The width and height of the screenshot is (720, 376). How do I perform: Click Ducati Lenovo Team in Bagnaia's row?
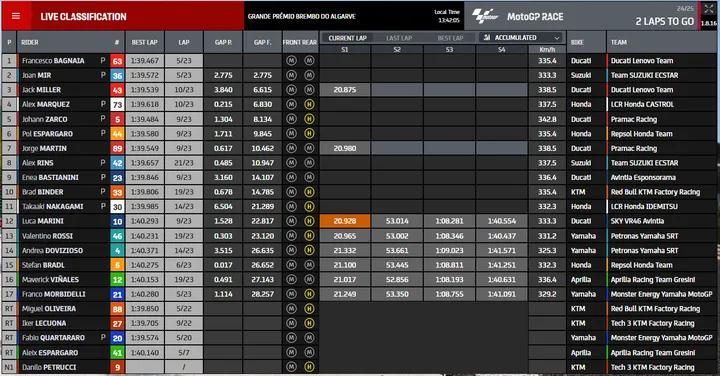click(642, 61)
